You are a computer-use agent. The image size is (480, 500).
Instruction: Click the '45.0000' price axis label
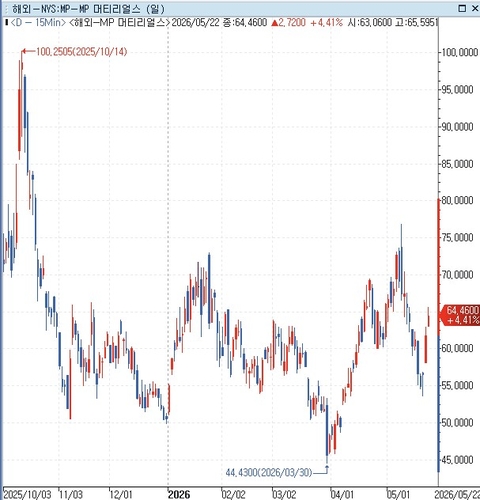(x=457, y=460)
